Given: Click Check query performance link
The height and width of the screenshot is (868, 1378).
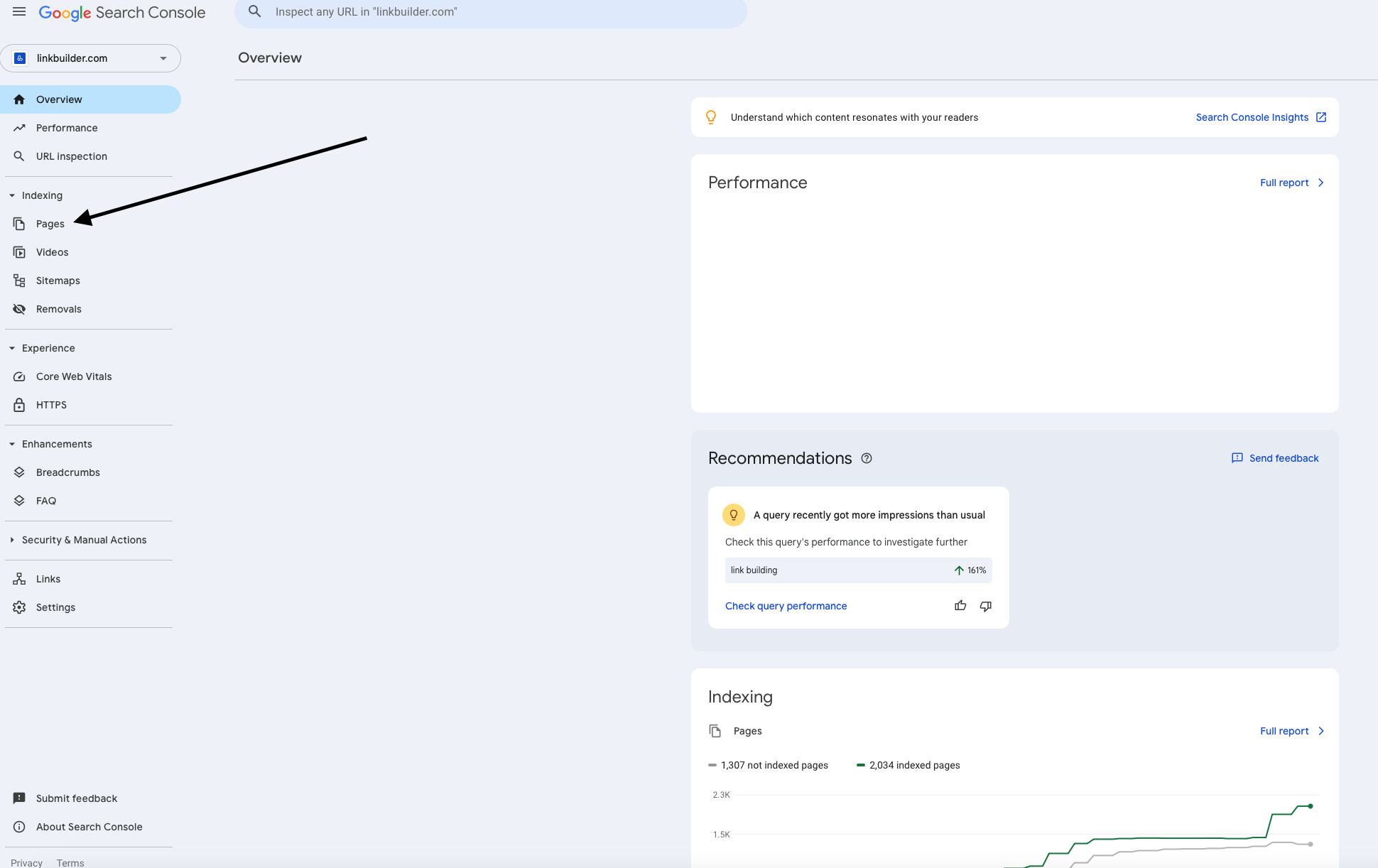Looking at the screenshot, I should (786, 606).
